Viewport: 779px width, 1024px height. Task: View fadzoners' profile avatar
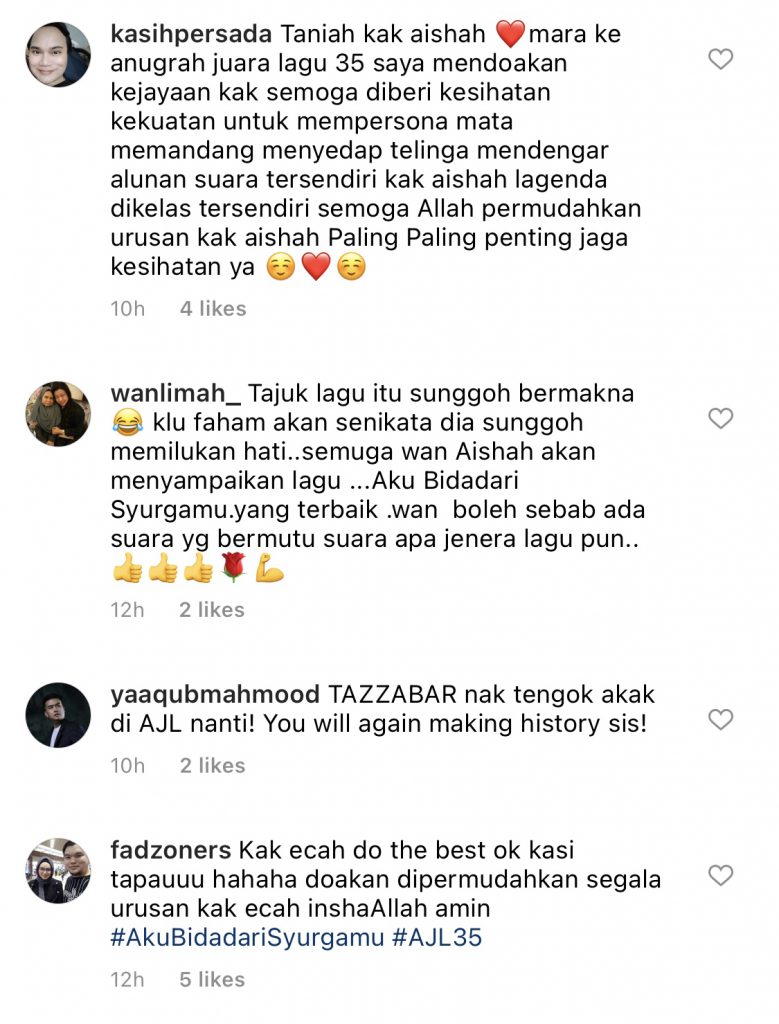tap(58, 871)
